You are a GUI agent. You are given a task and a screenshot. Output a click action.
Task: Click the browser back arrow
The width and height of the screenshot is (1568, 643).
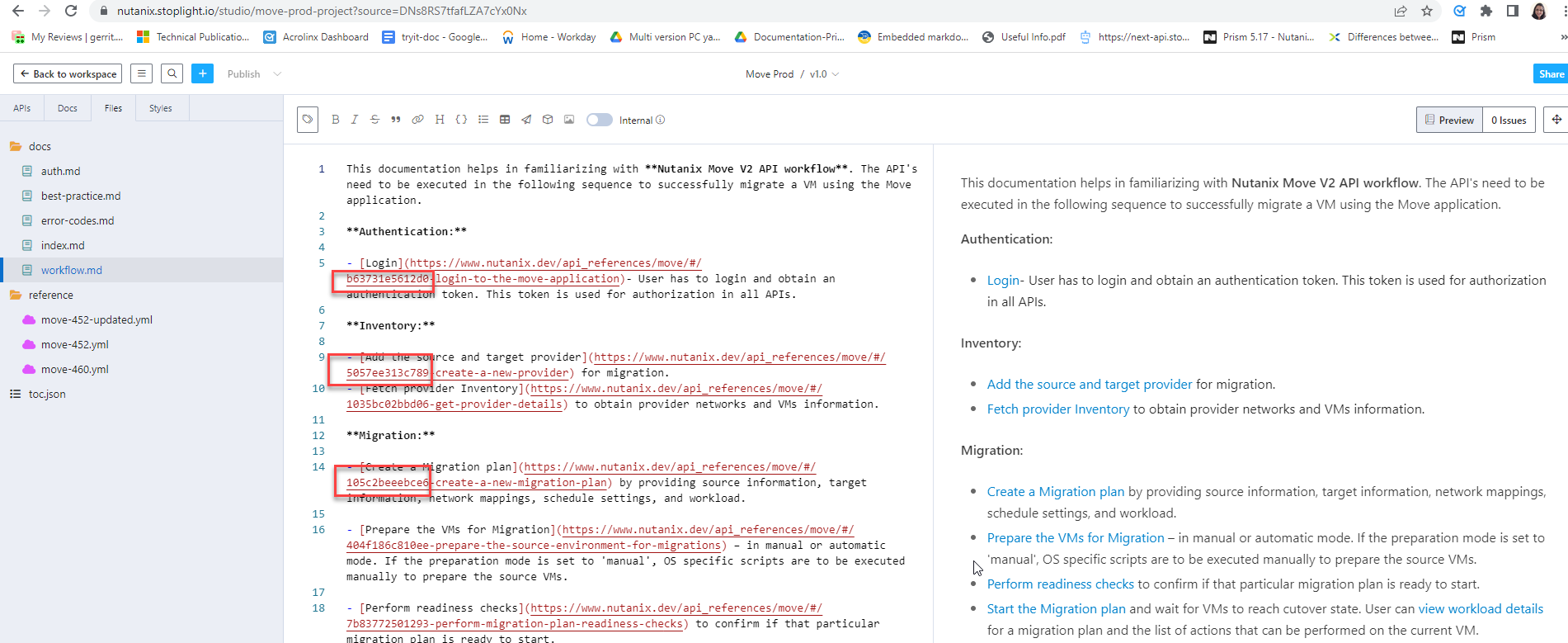click(x=18, y=11)
